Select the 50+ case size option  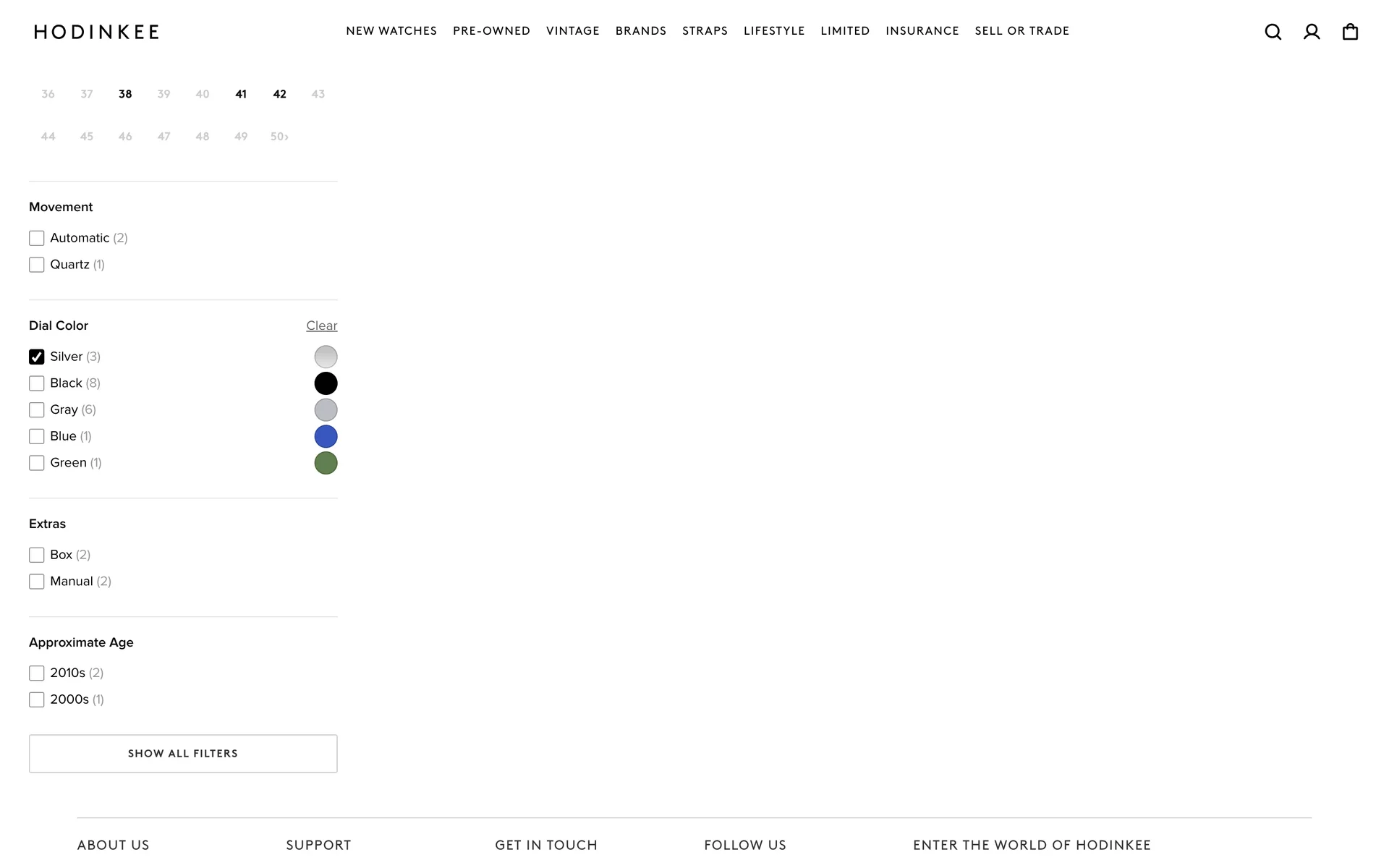point(279,137)
